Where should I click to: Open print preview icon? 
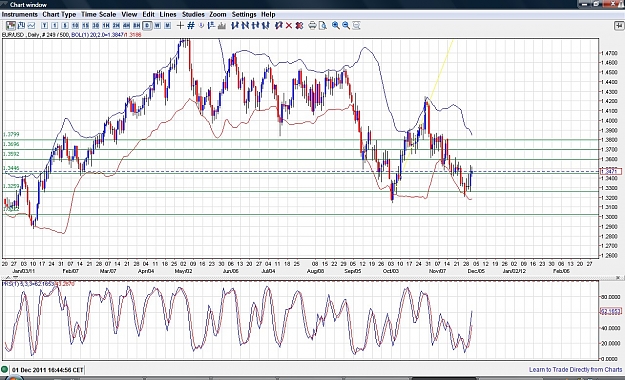323,26
